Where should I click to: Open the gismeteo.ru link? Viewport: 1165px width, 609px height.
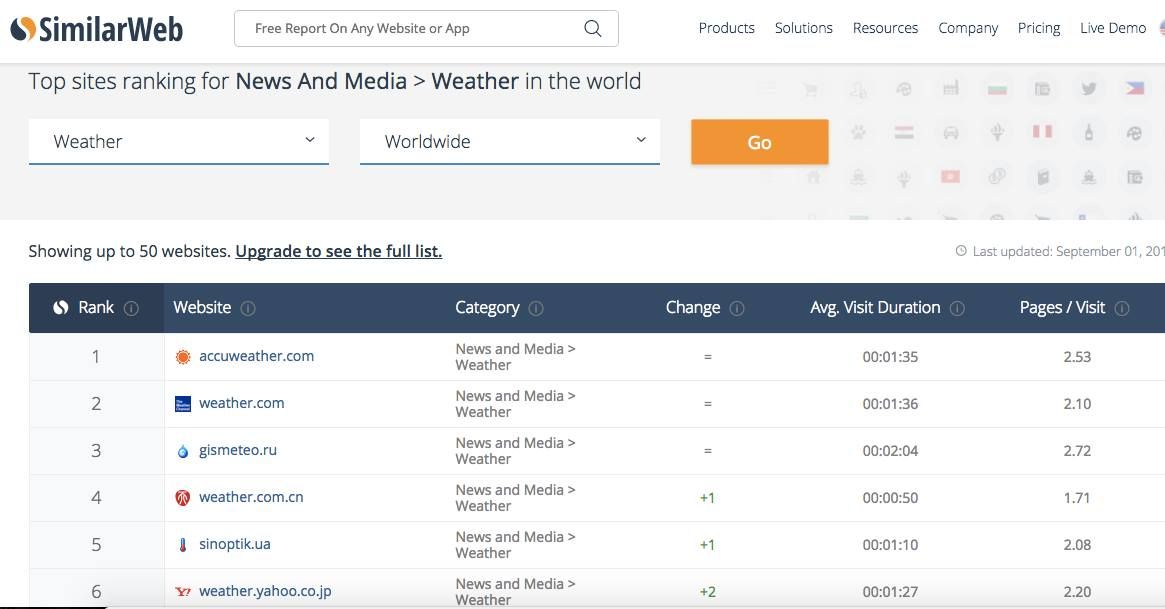click(x=238, y=450)
